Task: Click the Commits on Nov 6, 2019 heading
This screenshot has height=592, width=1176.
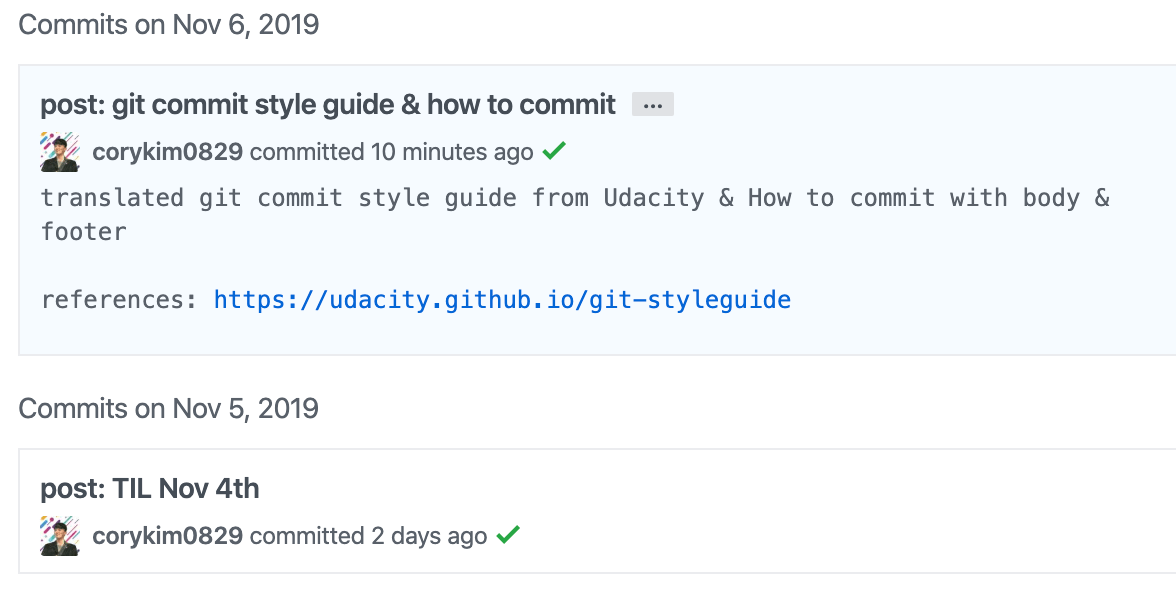Action: 168,24
